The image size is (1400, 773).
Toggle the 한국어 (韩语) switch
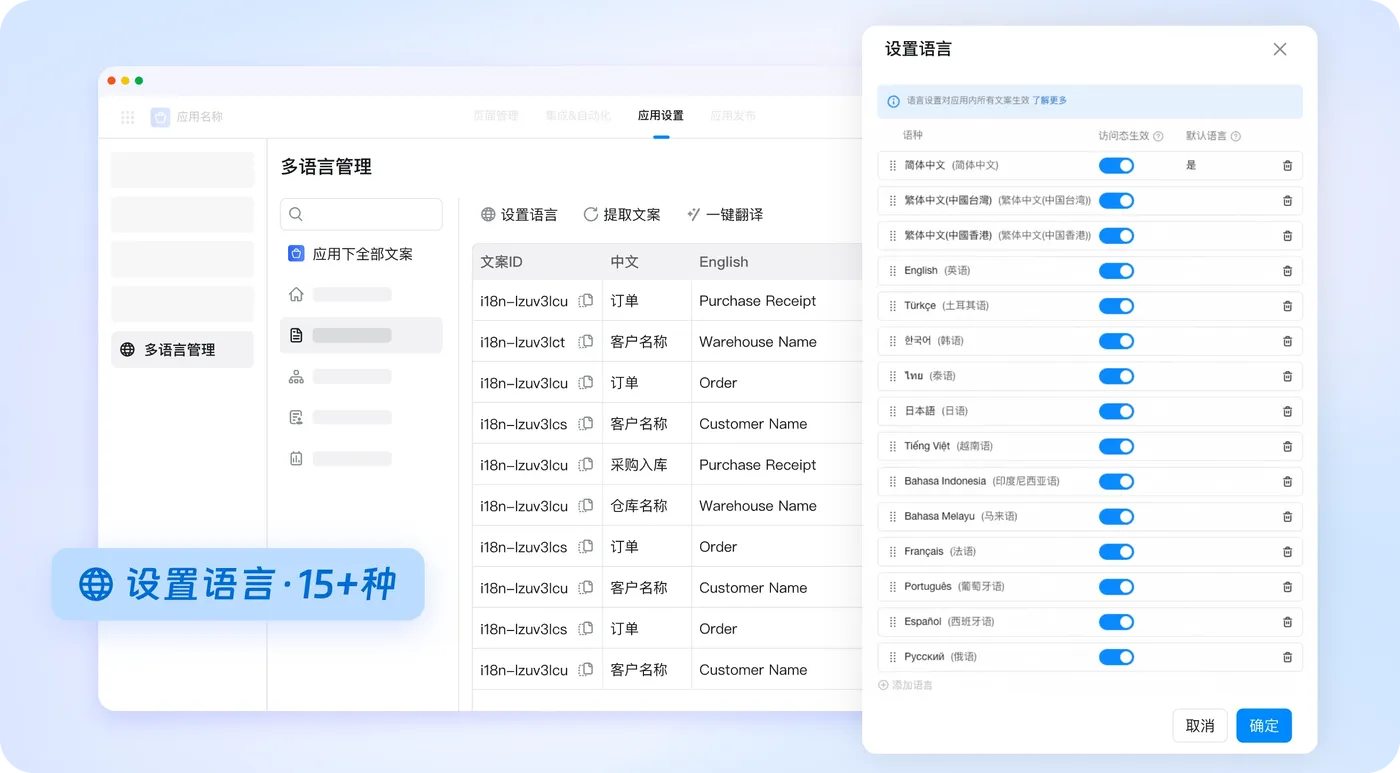[1116, 341]
